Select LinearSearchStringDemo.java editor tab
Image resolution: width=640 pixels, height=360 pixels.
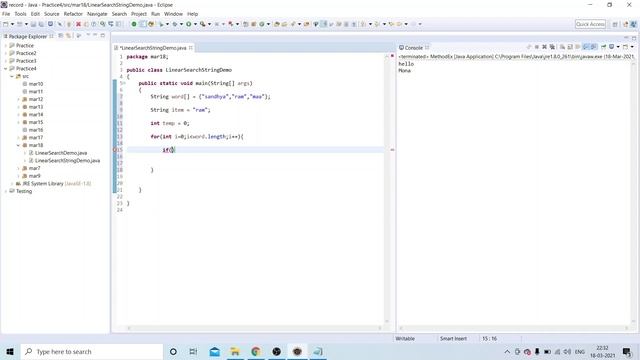point(153,48)
